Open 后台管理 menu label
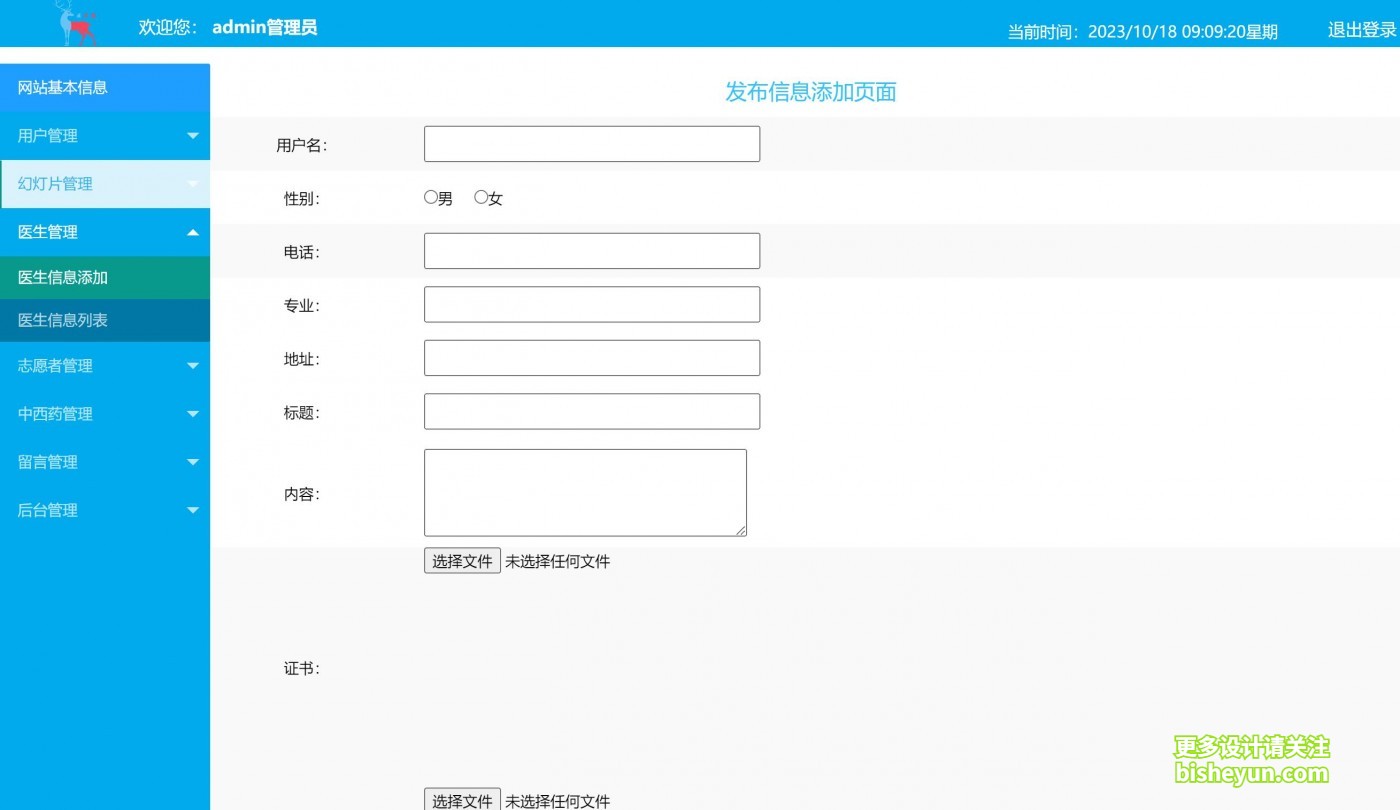 coord(48,510)
